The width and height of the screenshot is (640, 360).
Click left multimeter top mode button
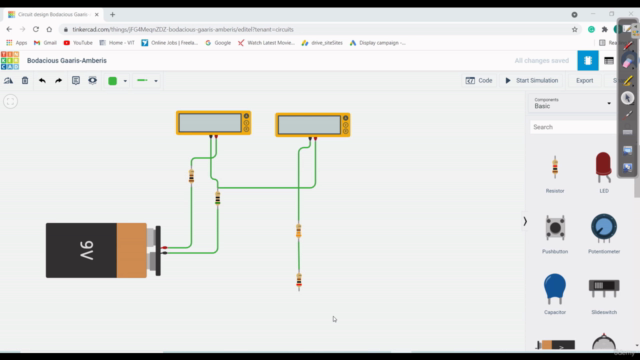pyautogui.click(x=246, y=116)
